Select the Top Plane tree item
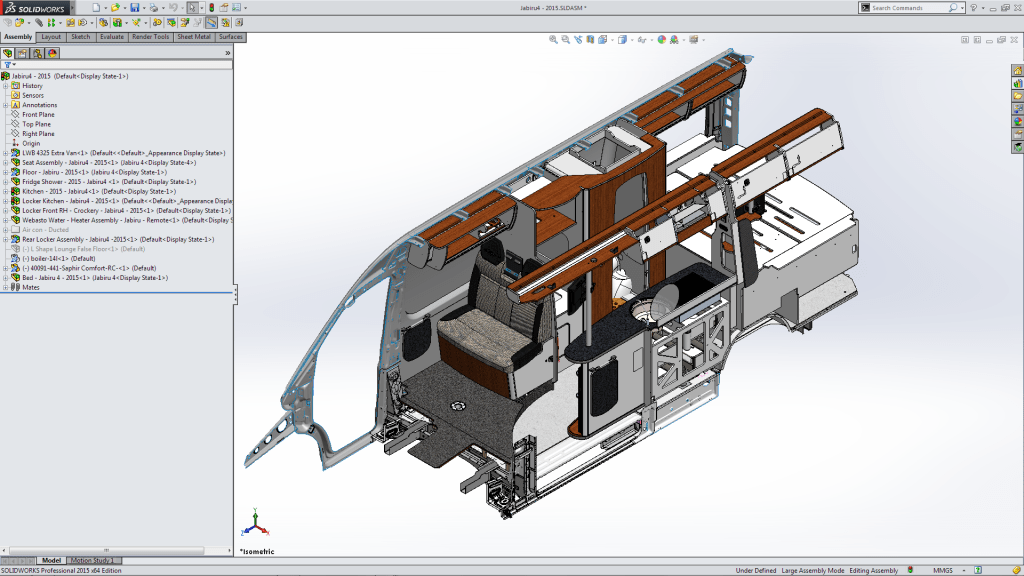Screen dimensions: 1024x576 (38, 124)
